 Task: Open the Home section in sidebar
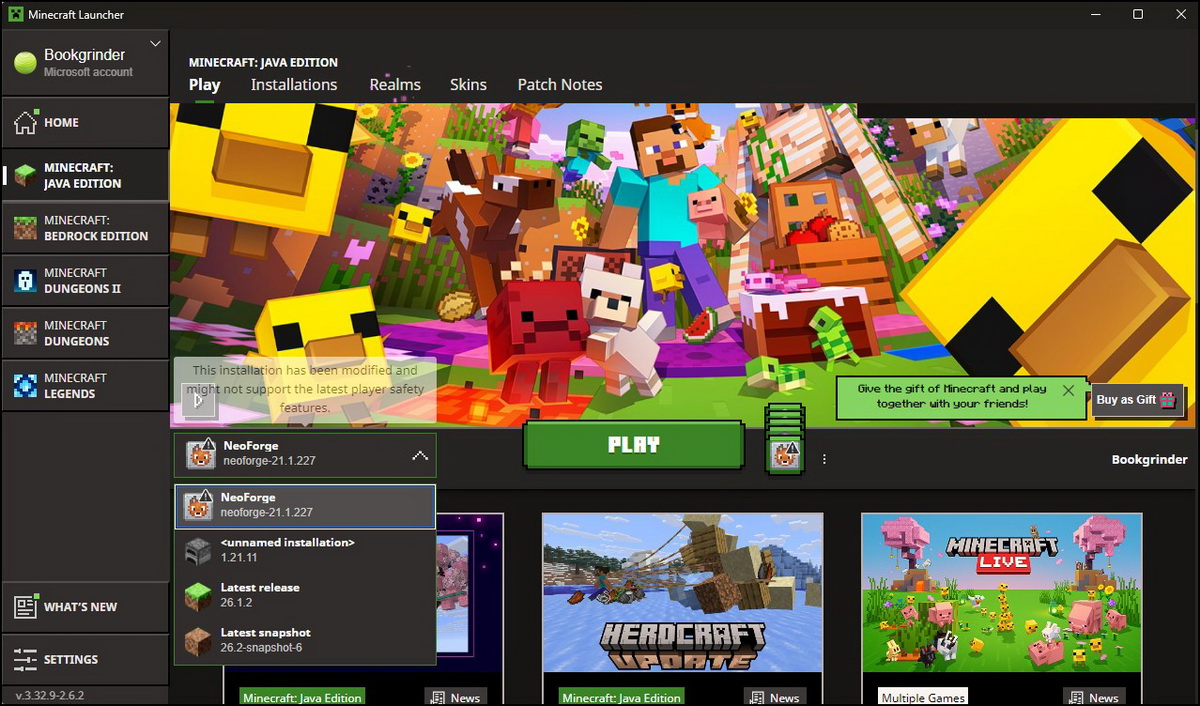[x=85, y=122]
